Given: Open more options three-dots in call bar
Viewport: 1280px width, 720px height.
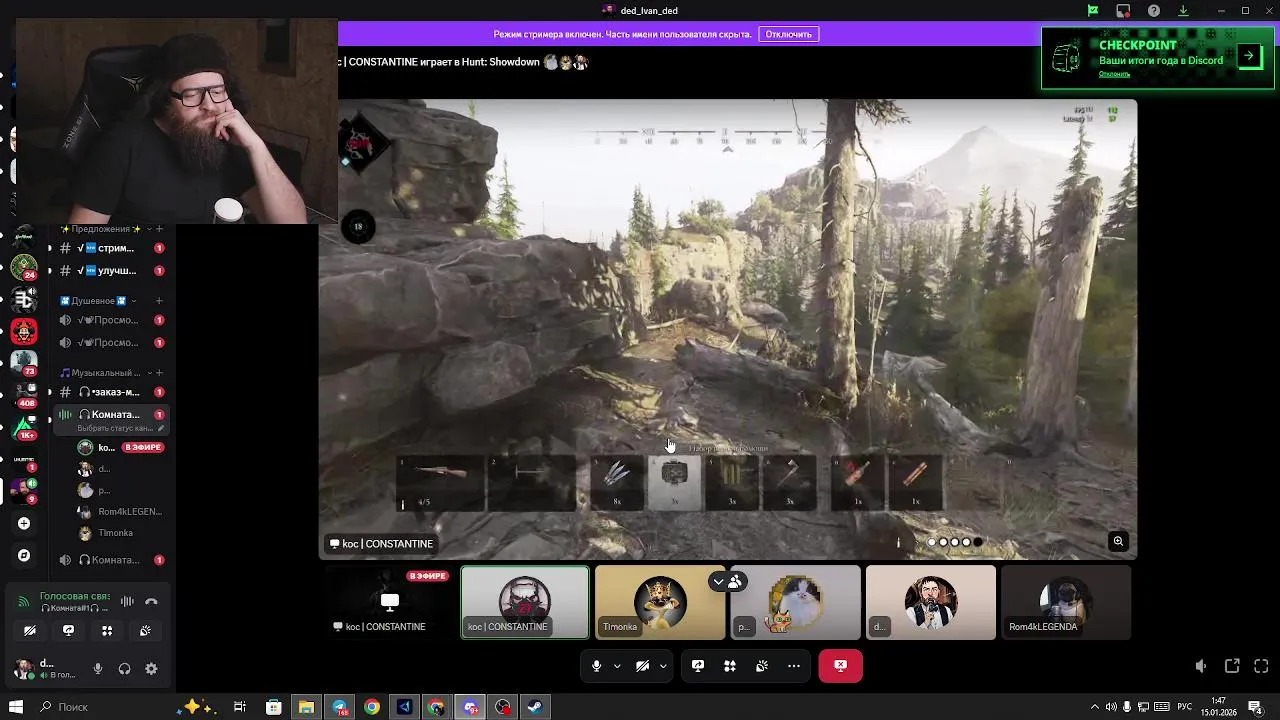Looking at the screenshot, I should coord(794,666).
